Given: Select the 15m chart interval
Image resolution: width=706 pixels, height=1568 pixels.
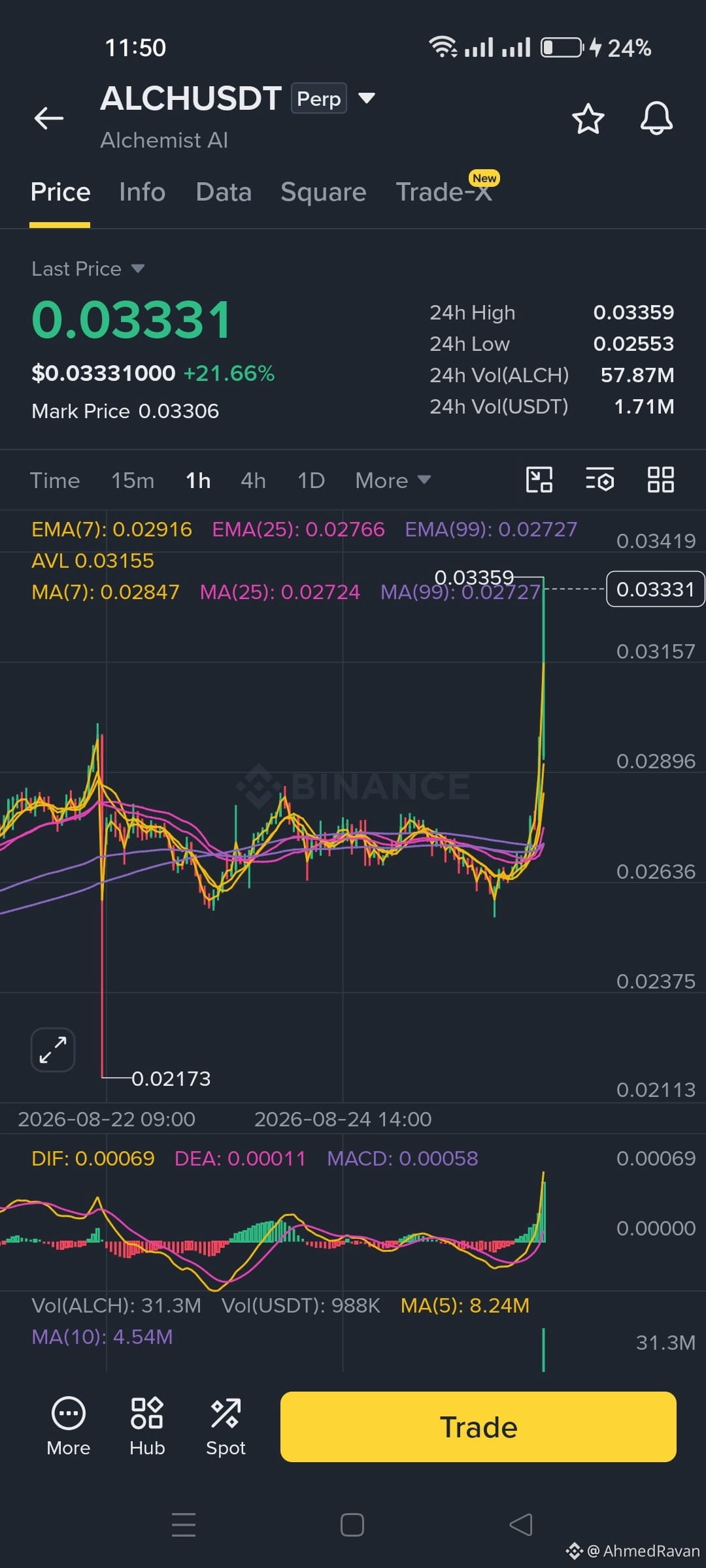Looking at the screenshot, I should point(133,481).
